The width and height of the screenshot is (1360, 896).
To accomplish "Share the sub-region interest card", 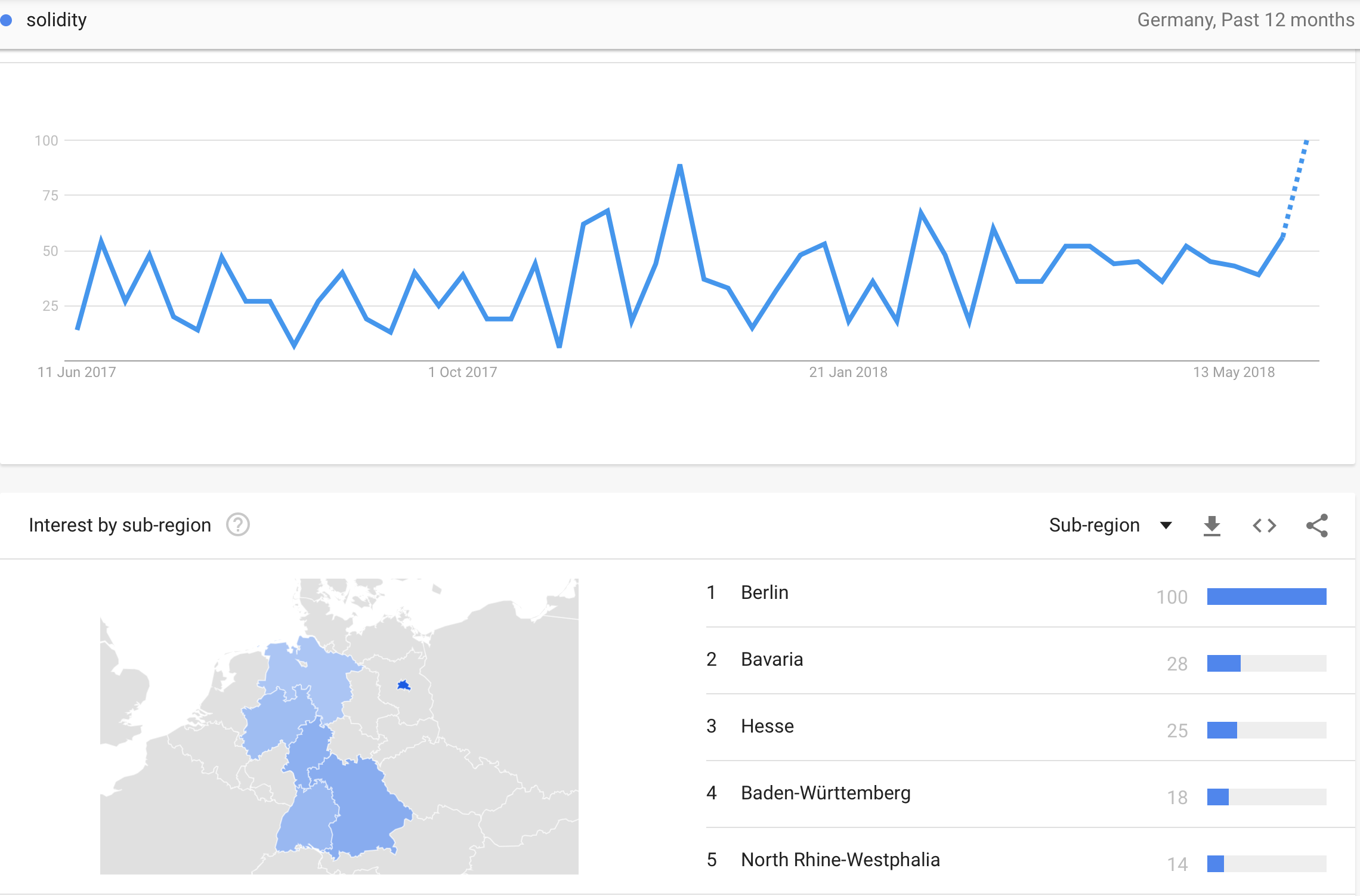I will click(x=1317, y=526).
